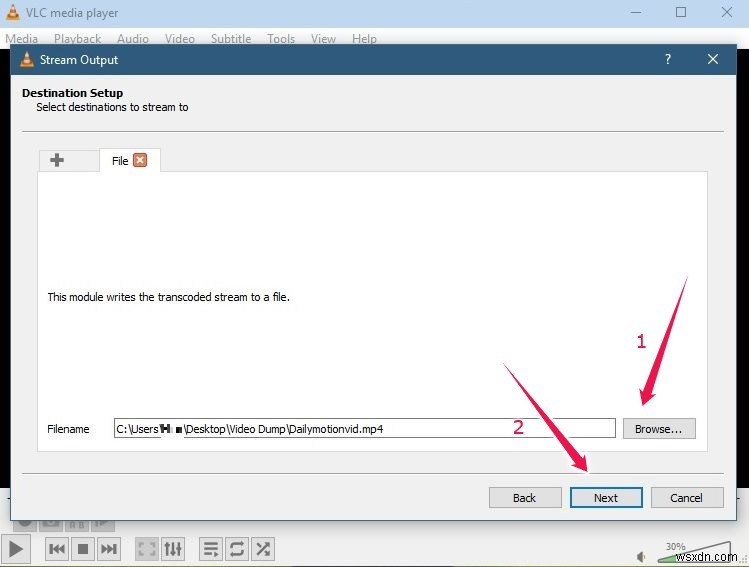Click Next to continue stream setup
Image resolution: width=749 pixels, height=567 pixels.
pos(606,498)
